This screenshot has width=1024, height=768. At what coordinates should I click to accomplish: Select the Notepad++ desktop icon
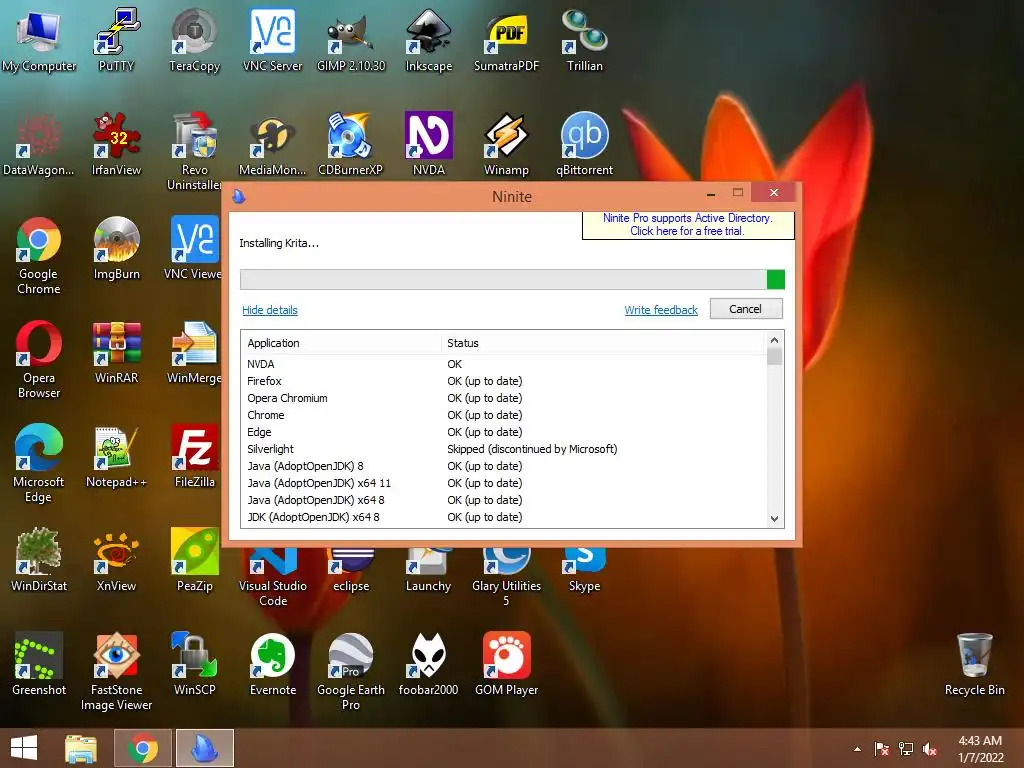click(116, 456)
